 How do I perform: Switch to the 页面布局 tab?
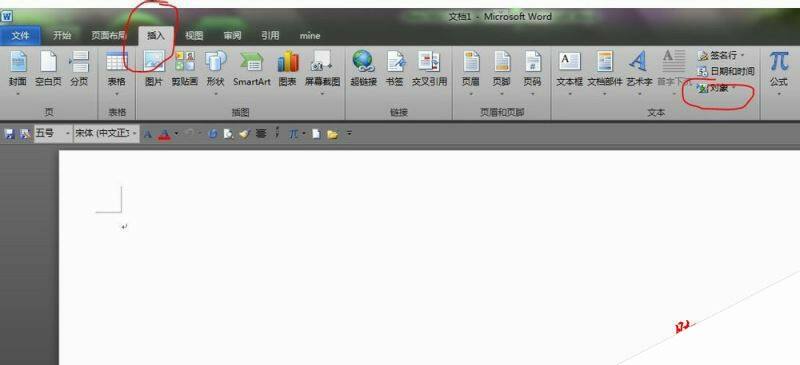pyautogui.click(x=109, y=36)
